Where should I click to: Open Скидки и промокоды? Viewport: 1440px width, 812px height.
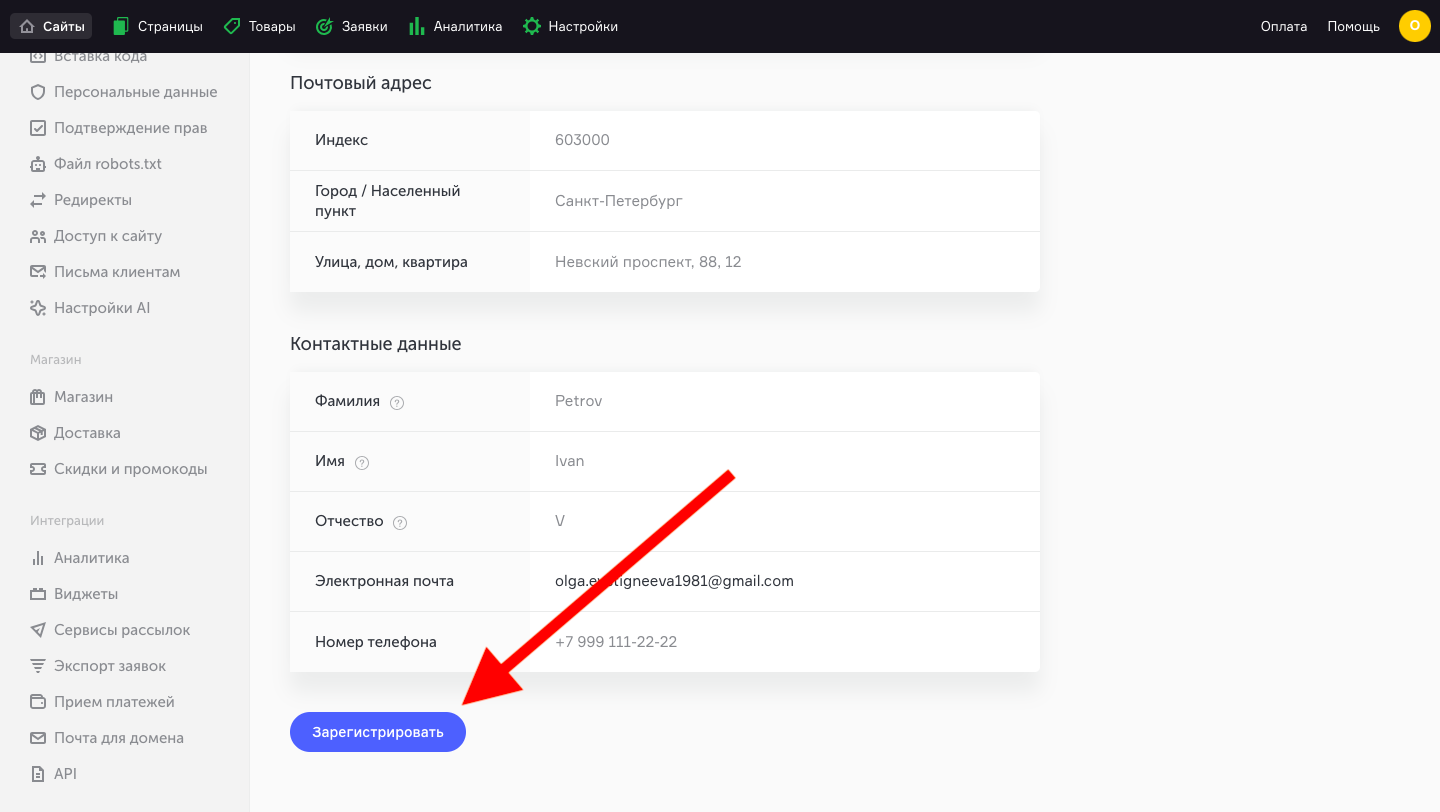[x=131, y=469]
